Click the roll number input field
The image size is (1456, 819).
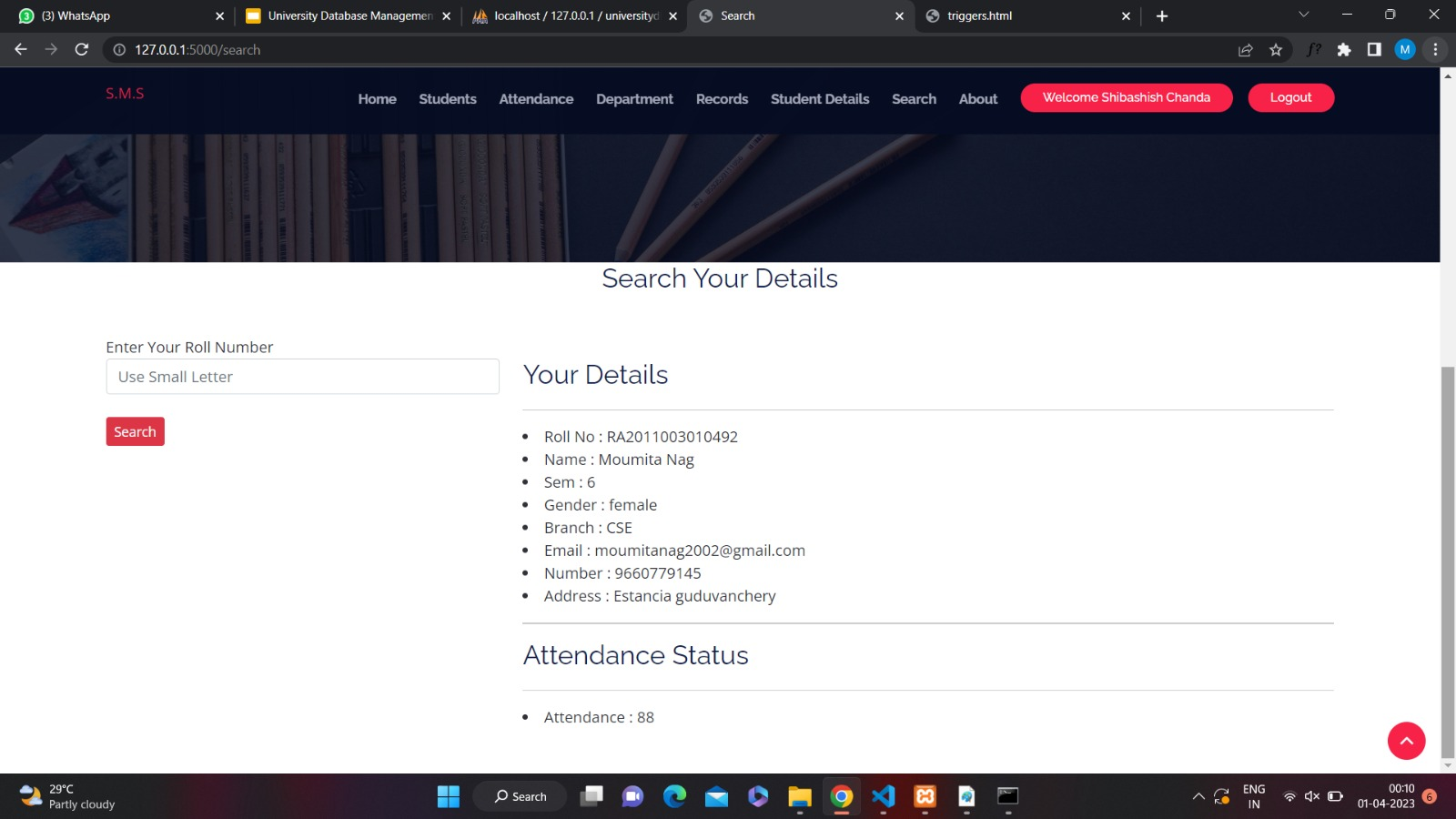coord(301,376)
